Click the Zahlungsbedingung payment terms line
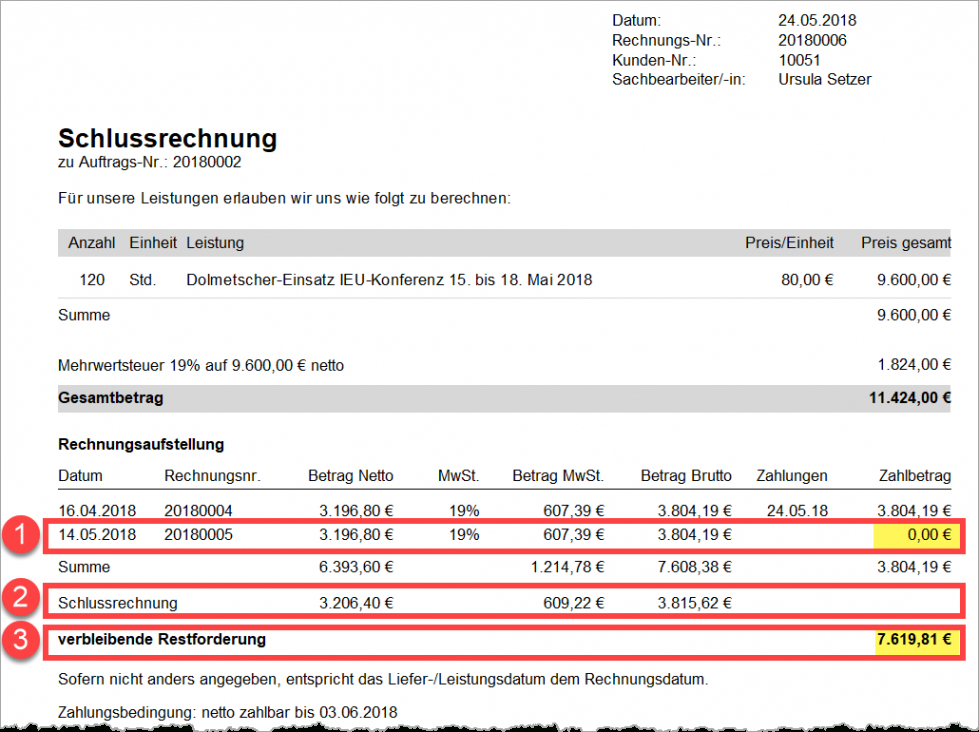 [227, 713]
